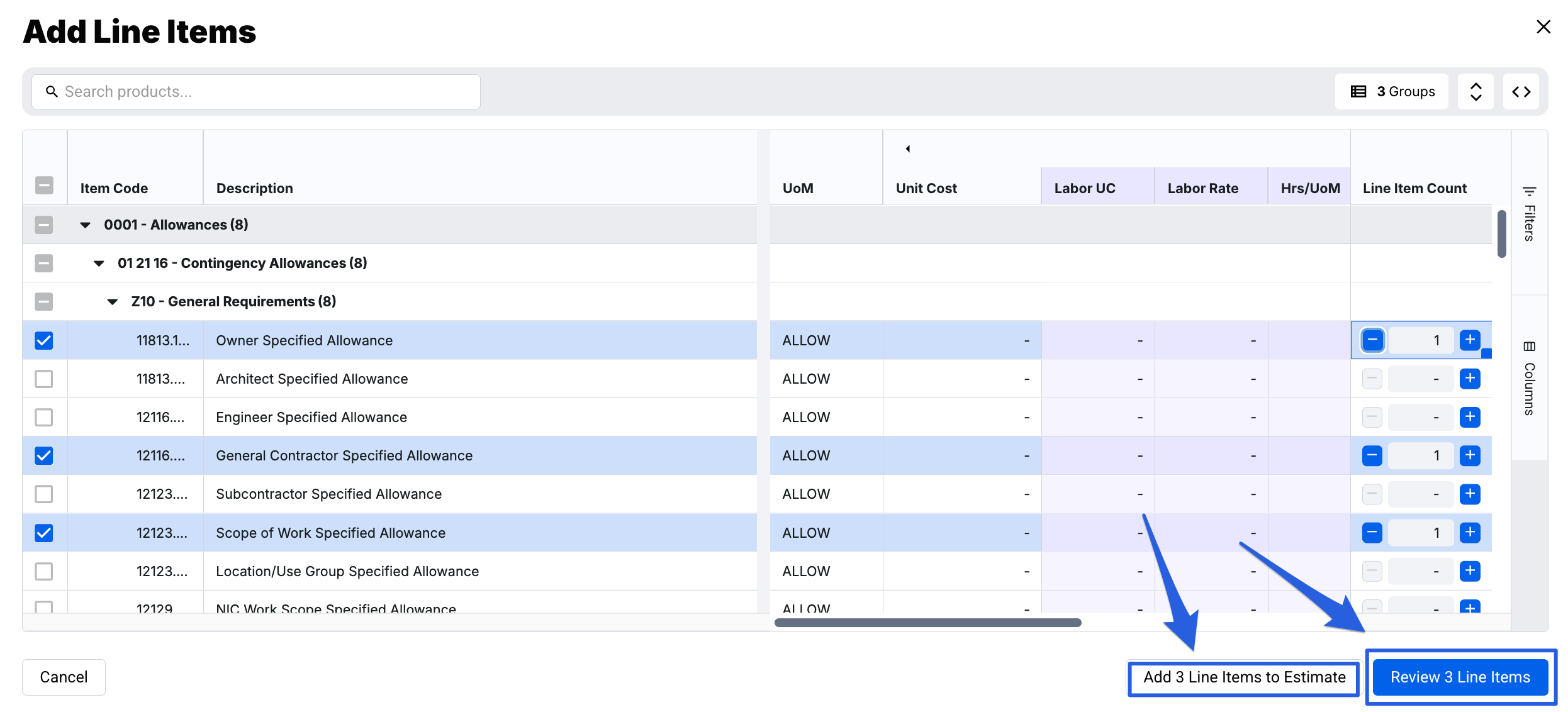
Task: Collapse the 0001 - Allowances group
Action: coord(86,225)
